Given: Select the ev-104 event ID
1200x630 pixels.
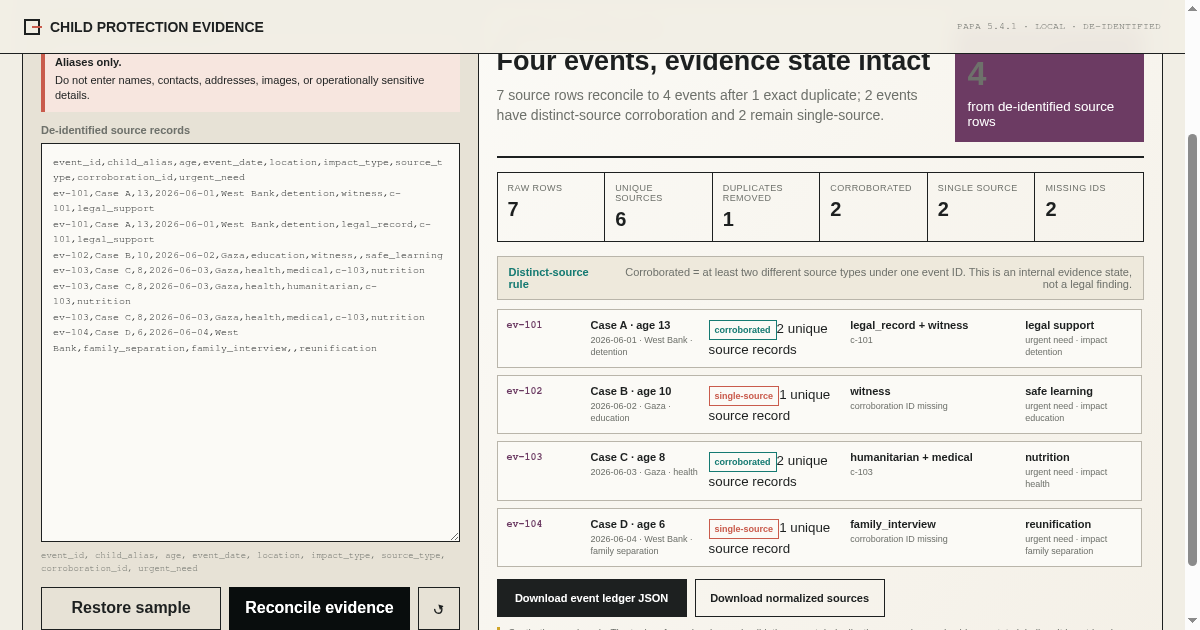Looking at the screenshot, I should pos(524,524).
